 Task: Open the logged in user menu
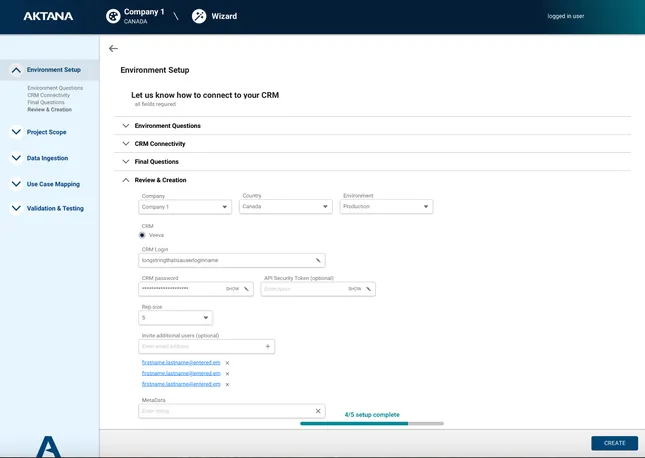click(566, 16)
